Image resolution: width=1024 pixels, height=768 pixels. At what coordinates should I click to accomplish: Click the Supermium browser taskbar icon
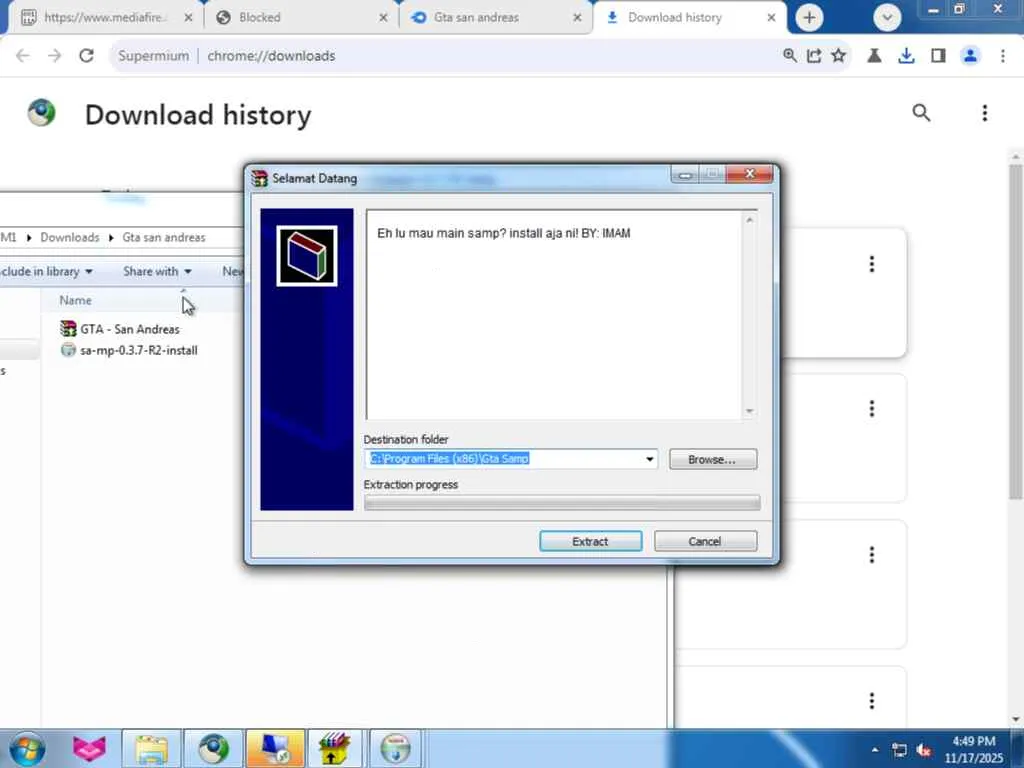(x=214, y=749)
